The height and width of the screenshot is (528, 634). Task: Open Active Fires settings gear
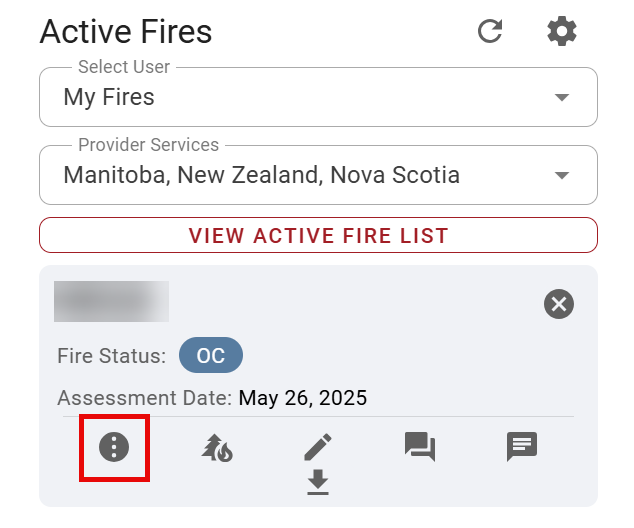(x=562, y=31)
